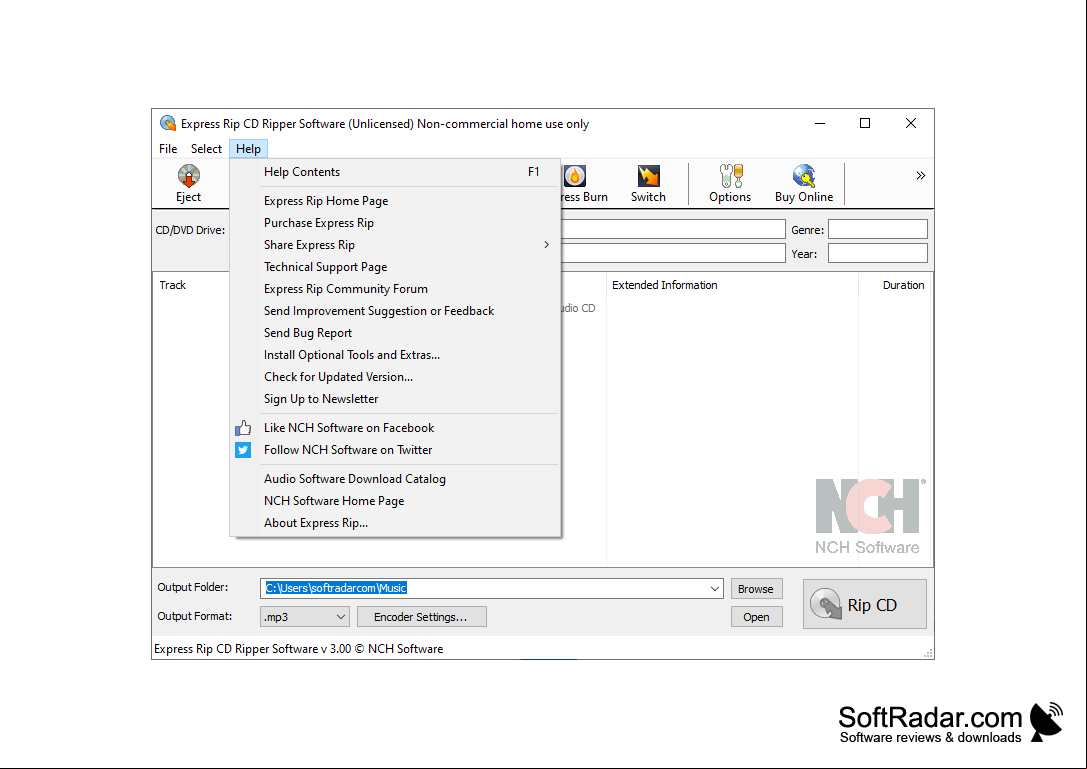Click the Year input field
This screenshot has width=1087, height=769.
pyautogui.click(x=878, y=253)
